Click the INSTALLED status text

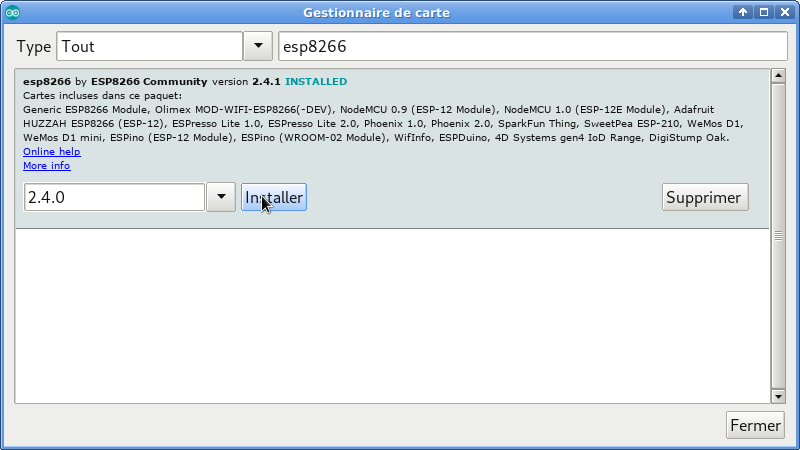pyautogui.click(x=316, y=82)
